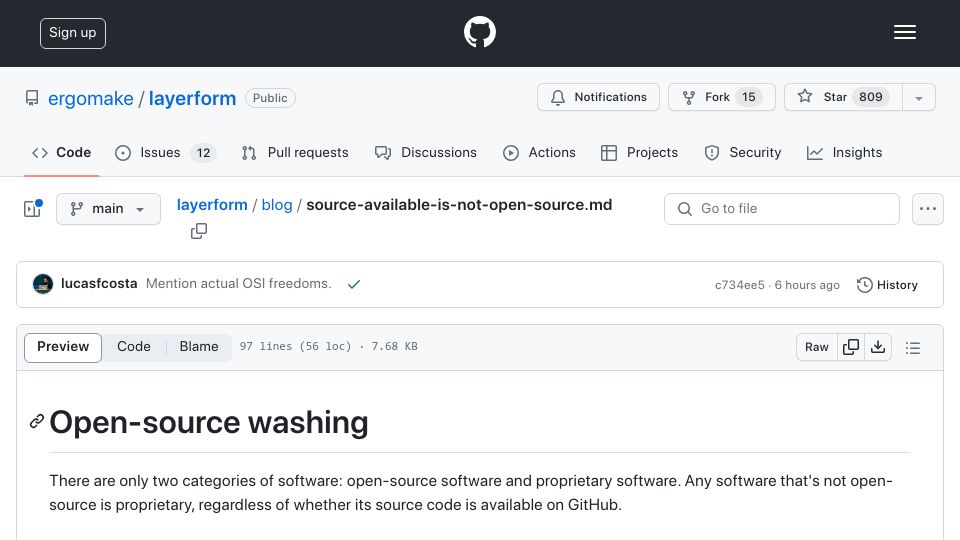This screenshot has height=540, width=960.
Task: Open the layerform repository link
Action: [x=192, y=98]
